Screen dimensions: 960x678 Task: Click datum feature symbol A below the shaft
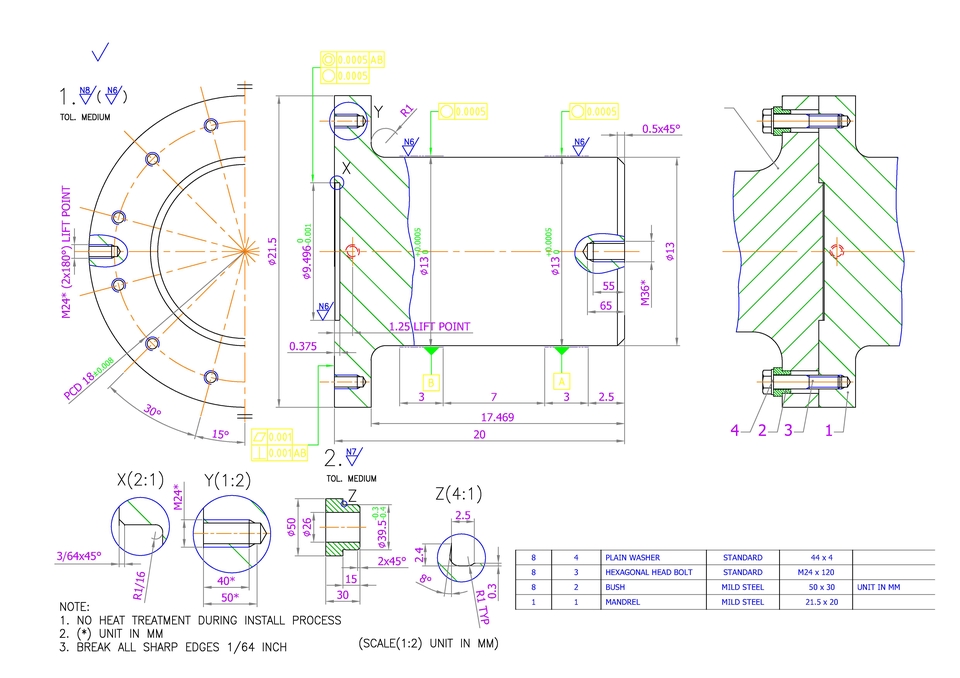(x=560, y=380)
